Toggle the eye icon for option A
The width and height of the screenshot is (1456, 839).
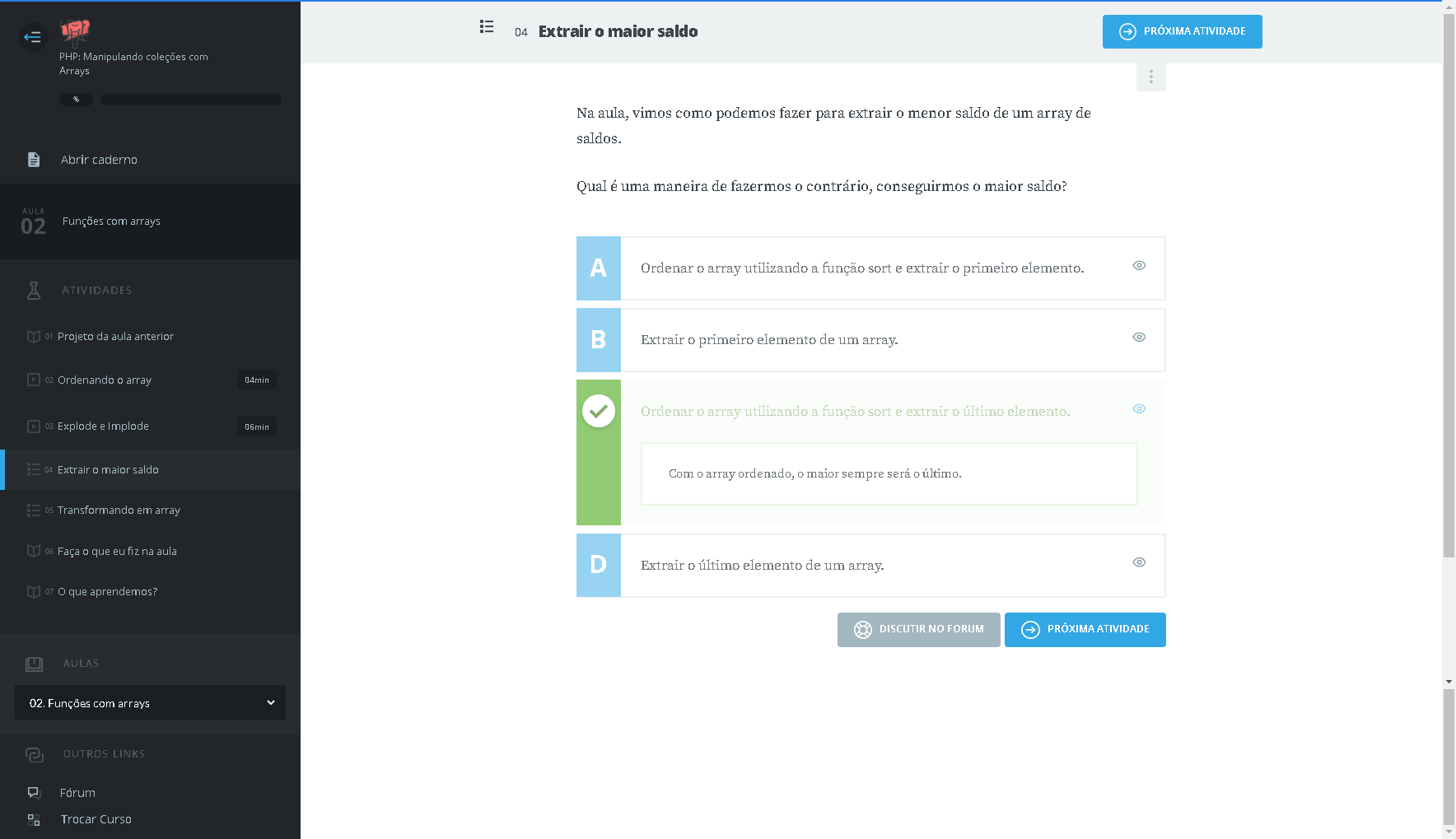[x=1139, y=265]
